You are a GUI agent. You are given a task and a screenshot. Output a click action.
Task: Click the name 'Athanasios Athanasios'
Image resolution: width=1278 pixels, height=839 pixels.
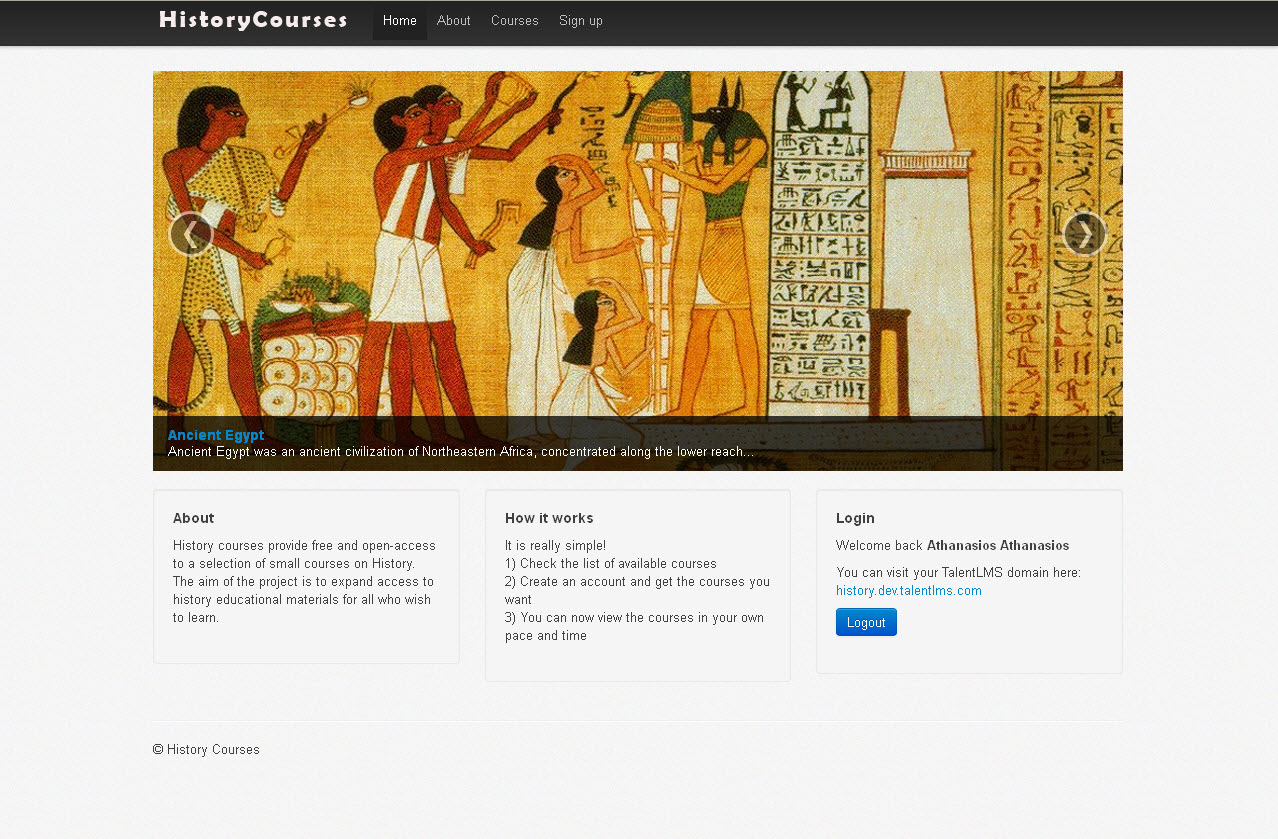click(x=998, y=546)
